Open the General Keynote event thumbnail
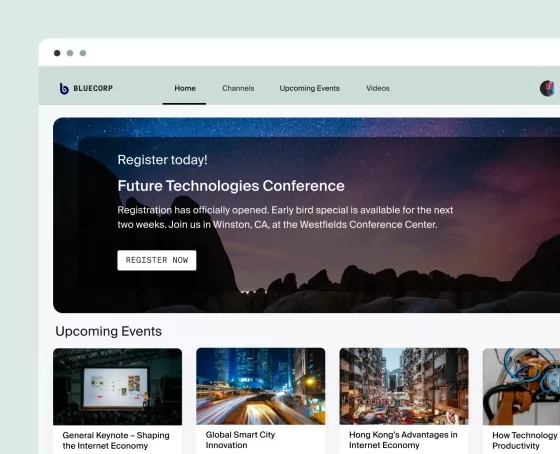Viewport: 560px width, 454px height. click(118, 387)
